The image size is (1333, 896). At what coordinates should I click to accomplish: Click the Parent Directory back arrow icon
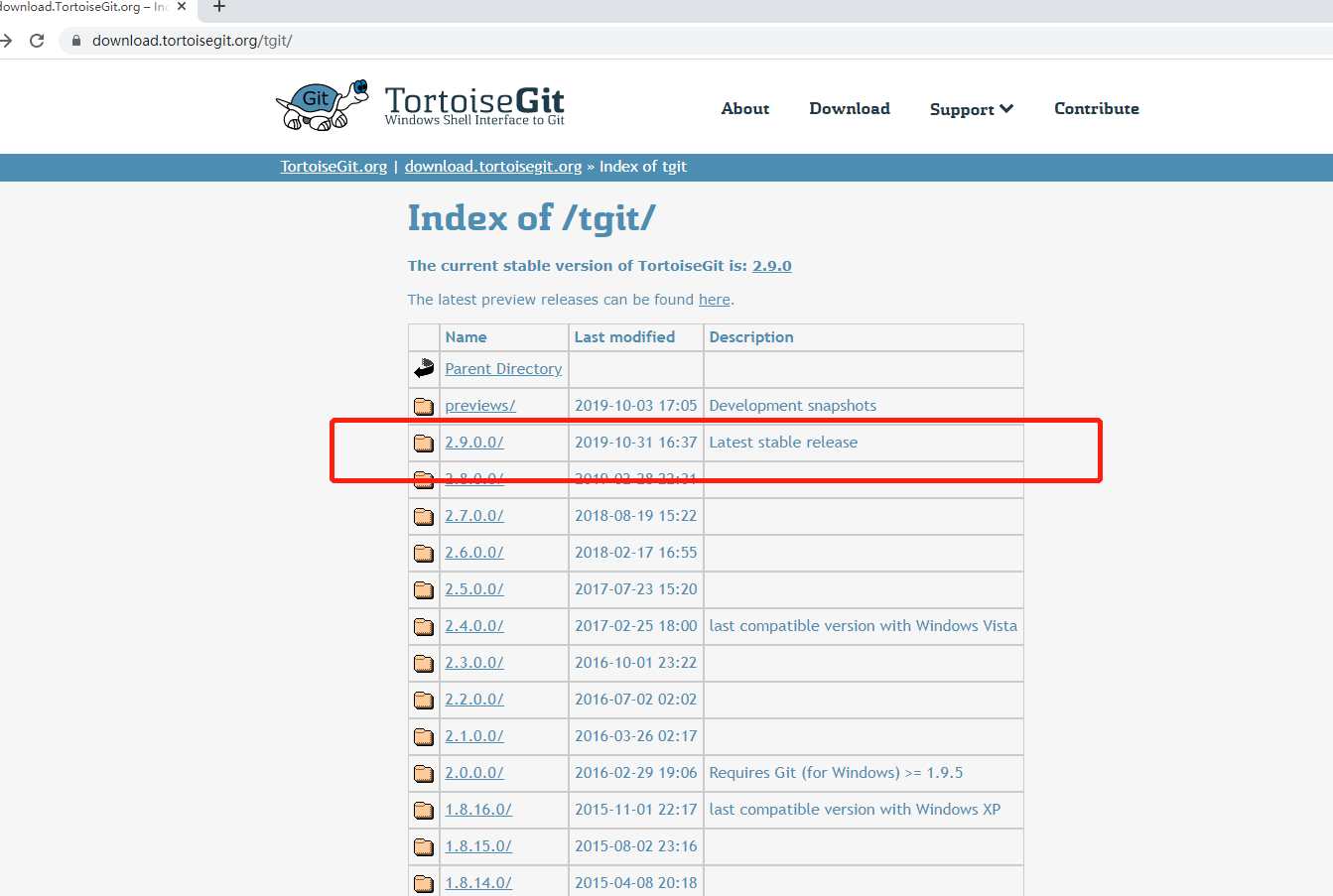[424, 369]
